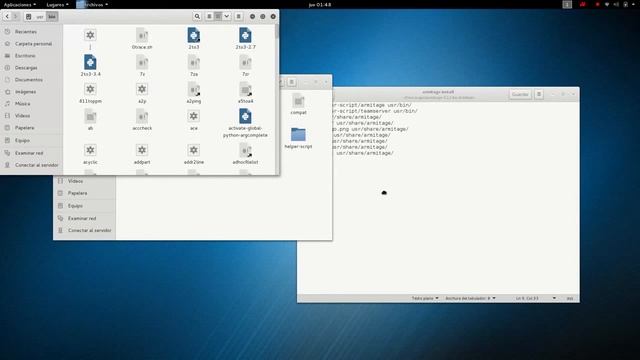Toggle INS insert mode in editor status bar

coord(570,298)
